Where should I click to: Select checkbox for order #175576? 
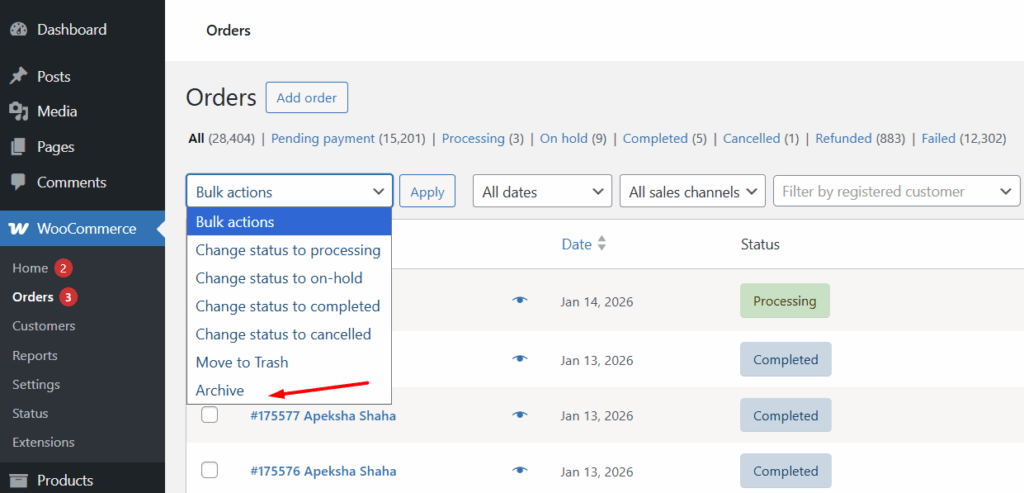point(210,470)
